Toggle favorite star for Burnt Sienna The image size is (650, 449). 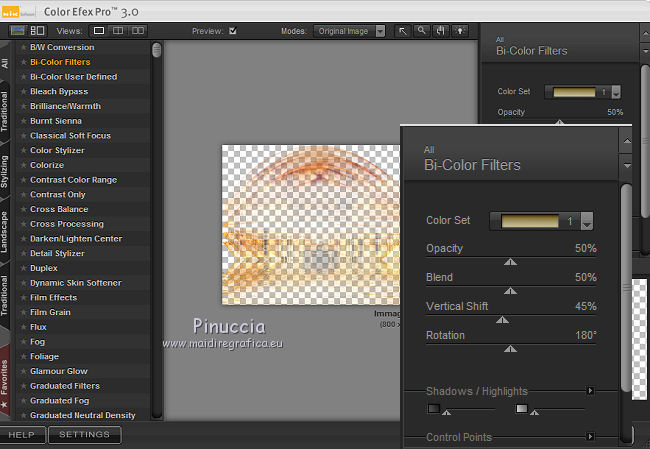(23, 121)
